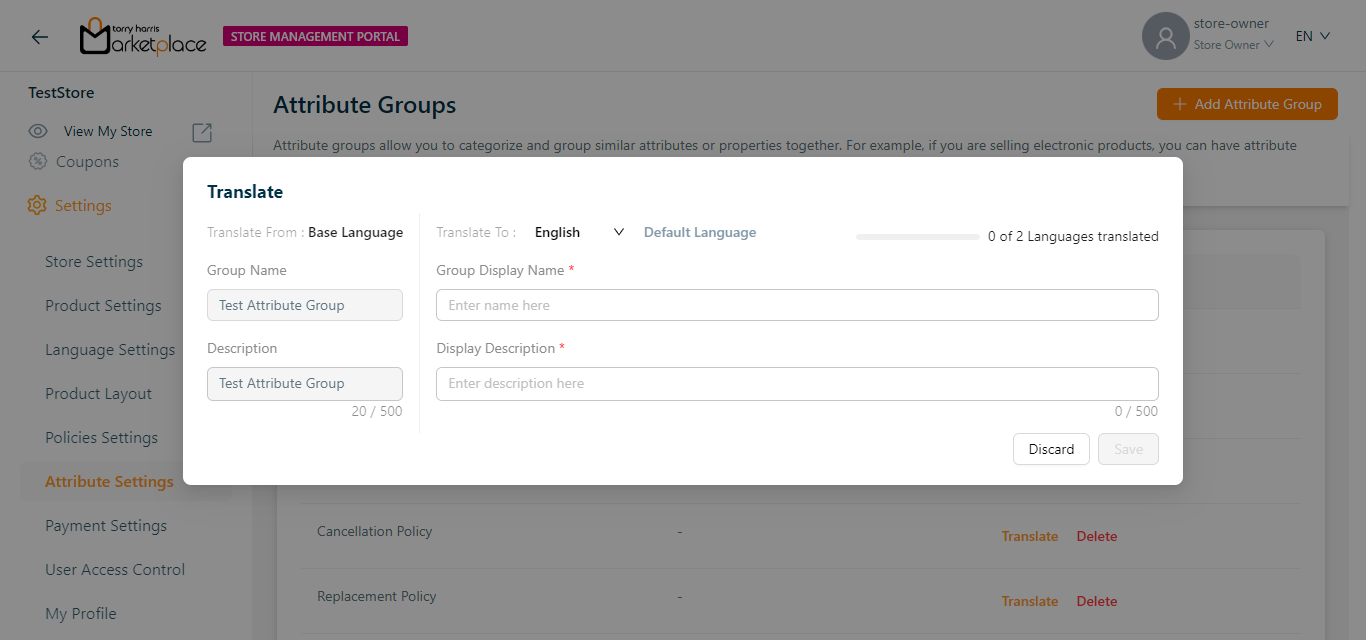The image size is (1366, 640).
Task: Click the Coupons percent icon
Action: (38, 162)
